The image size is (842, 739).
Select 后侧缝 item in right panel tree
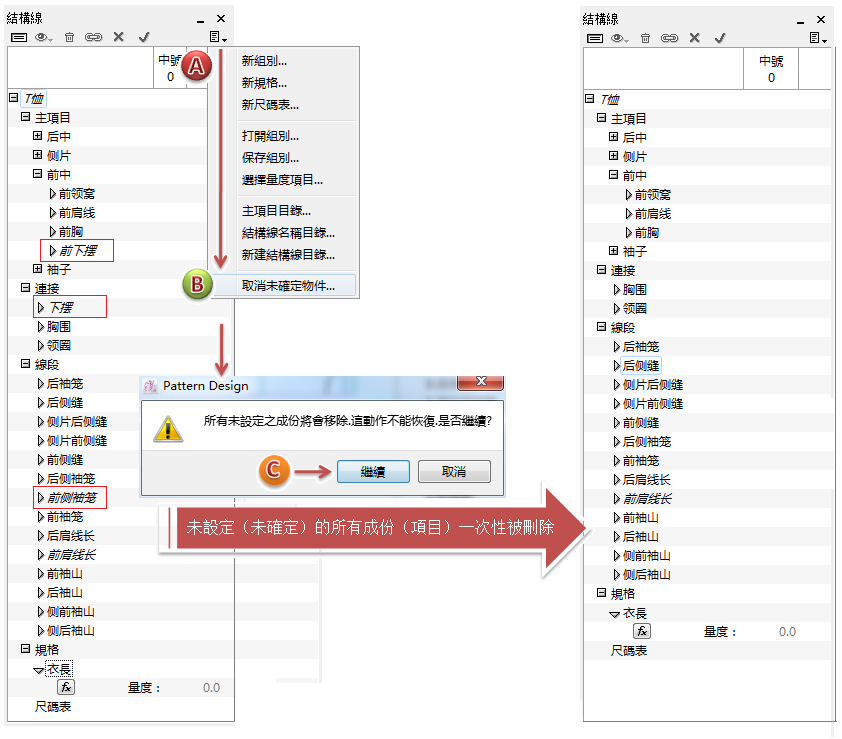pyautogui.click(x=640, y=365)
